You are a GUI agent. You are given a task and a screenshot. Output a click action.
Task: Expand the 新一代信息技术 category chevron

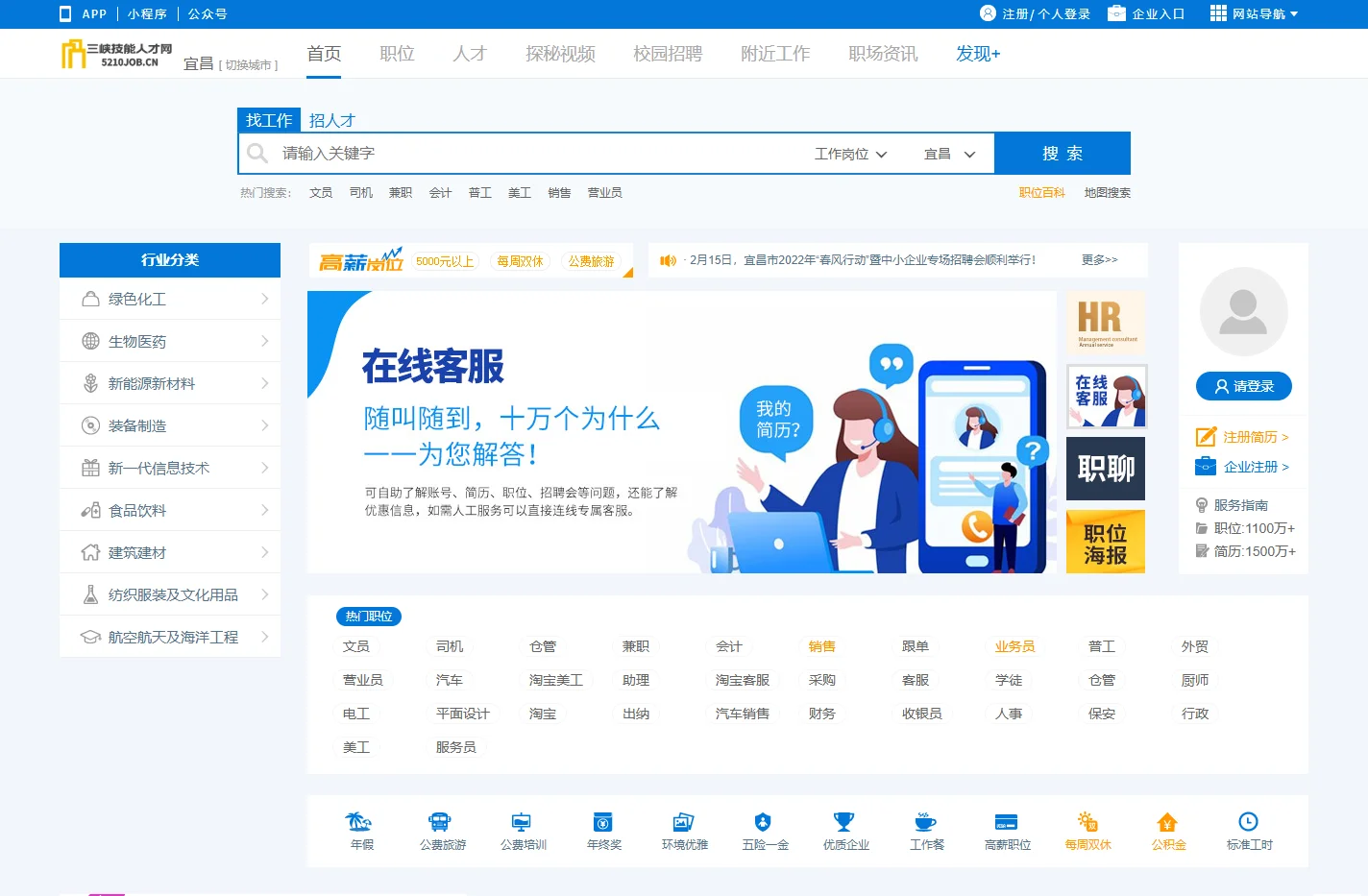tap(265, 468)
